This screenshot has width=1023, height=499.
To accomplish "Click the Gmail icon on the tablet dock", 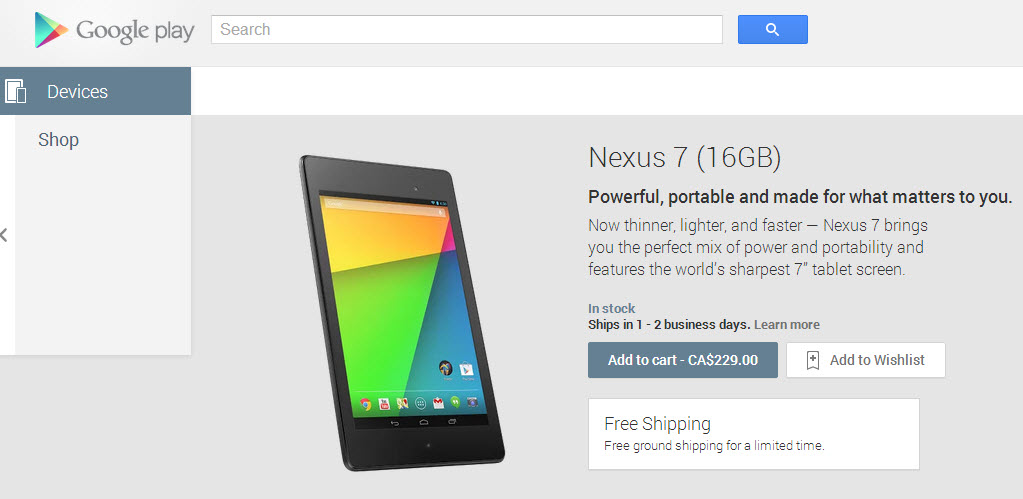I will tap(438, 403).
